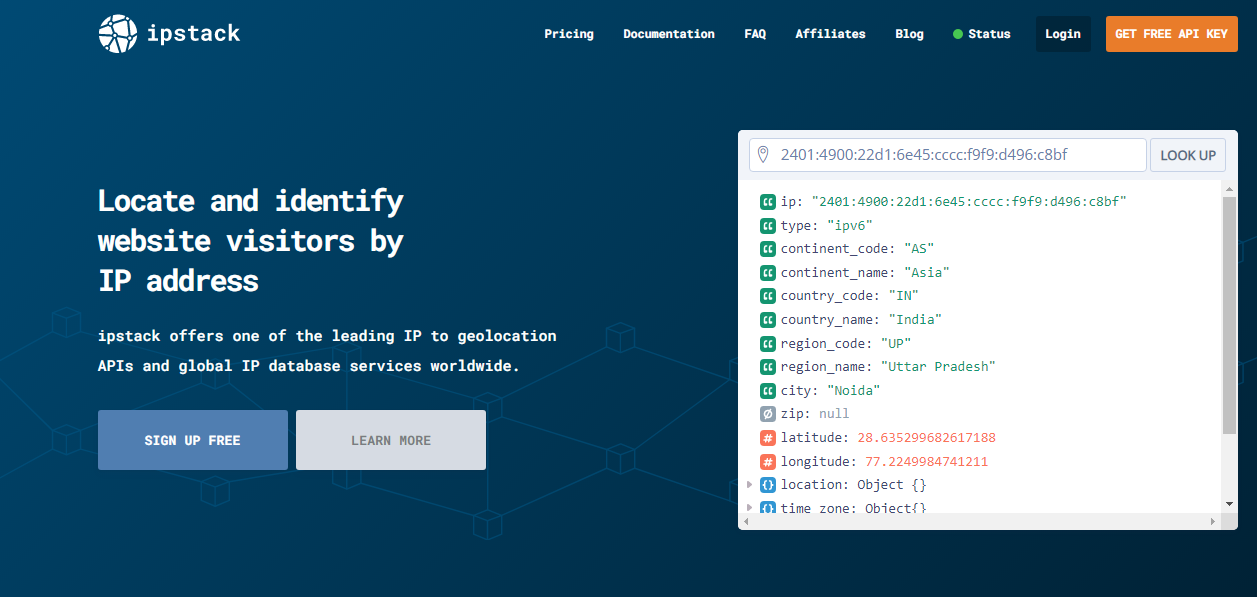Select the object braces icon beside location
The image size is (1257, 597).
[767, 484]
